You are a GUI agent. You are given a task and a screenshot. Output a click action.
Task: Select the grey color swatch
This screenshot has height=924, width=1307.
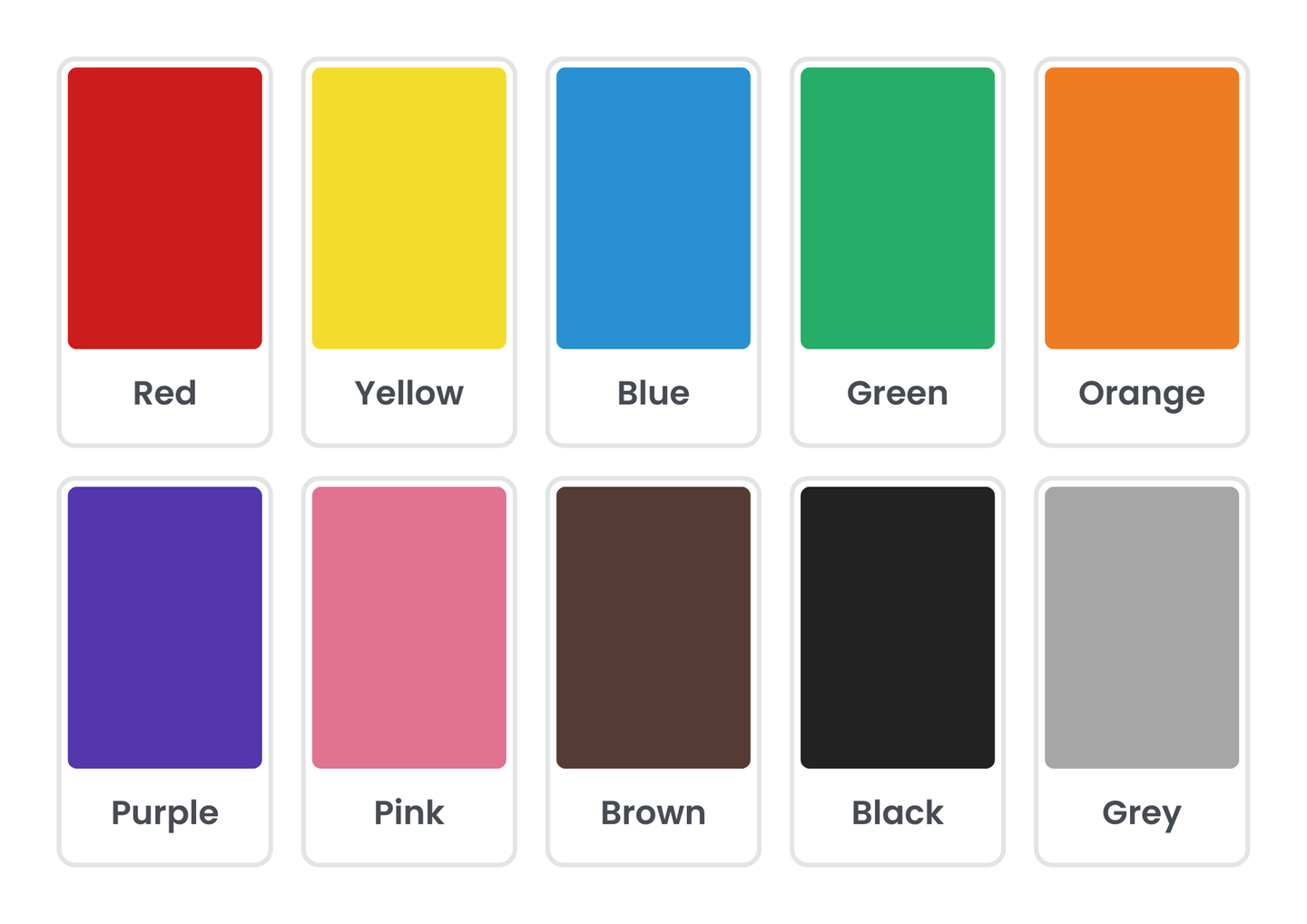[1141, 627]
